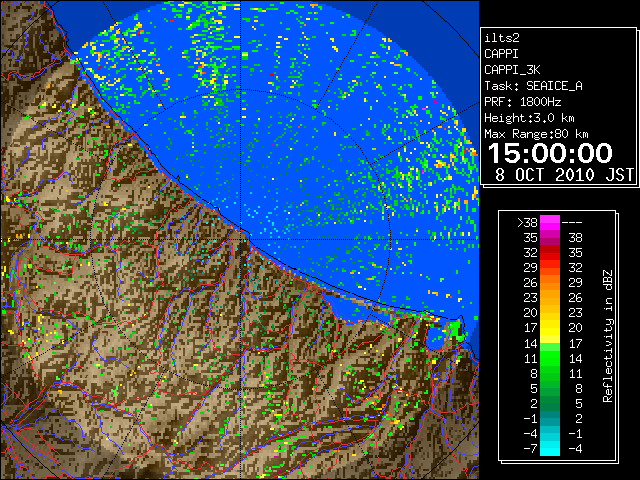
Task: Select the 'Height:3.0 km' line
Action: [529, 118]
